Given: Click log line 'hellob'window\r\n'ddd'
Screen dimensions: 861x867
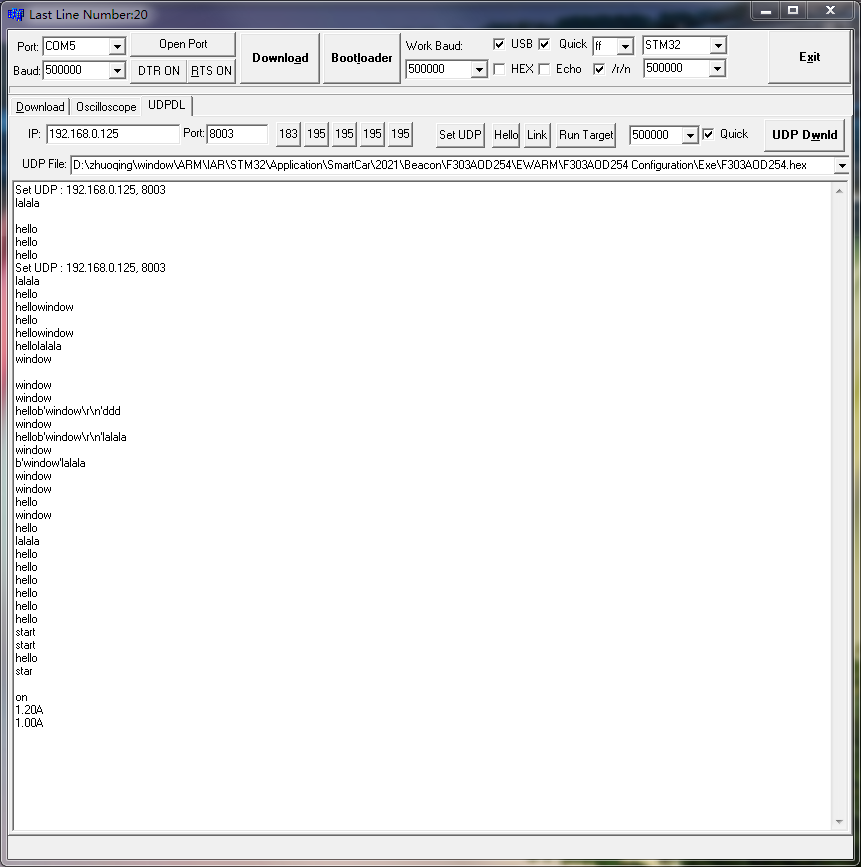Looking at the screenshot, I should [x=68, y=411].
